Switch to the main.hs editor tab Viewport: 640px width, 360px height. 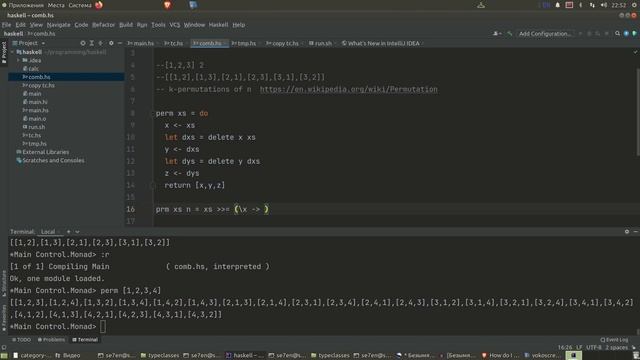(x=141, y=43)
